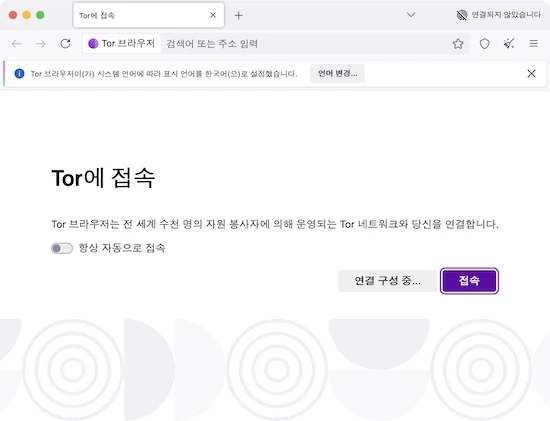
Task: Click the blue info icon in the notification bar
Action: pyautogui.click(x=19, y=74)
